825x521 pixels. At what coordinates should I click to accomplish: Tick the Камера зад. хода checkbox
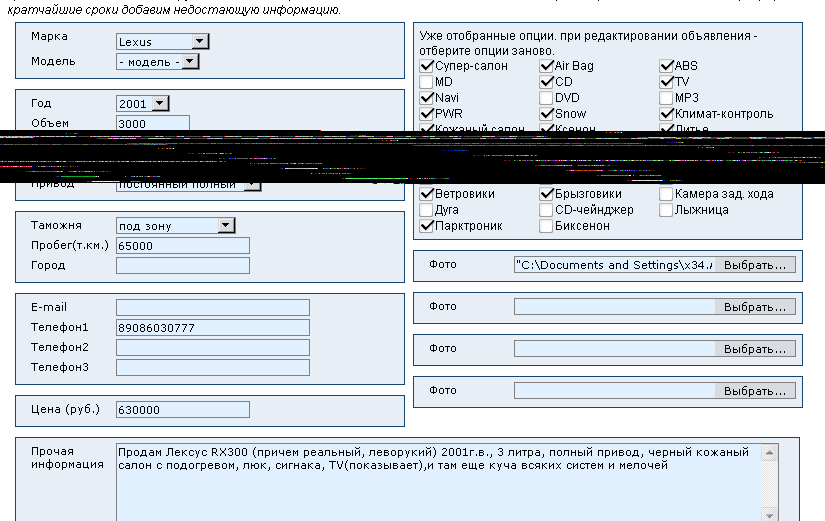(667, 194)
